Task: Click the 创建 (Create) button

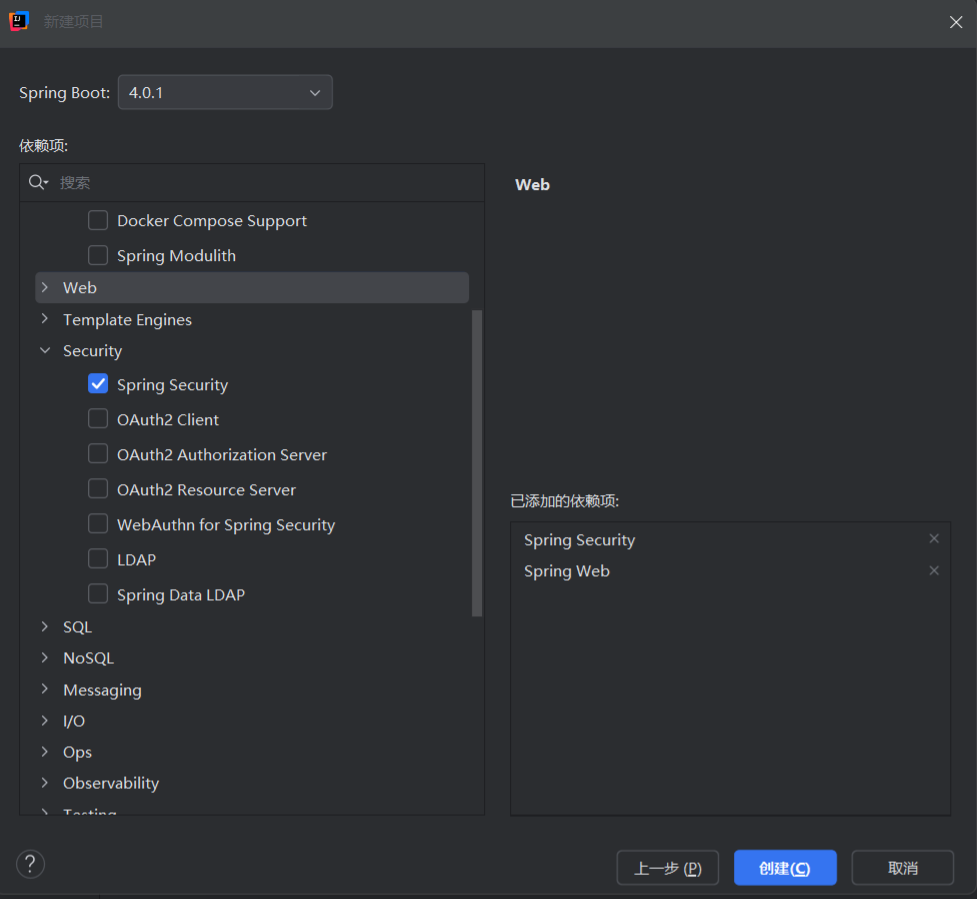Action: (784, 868)
